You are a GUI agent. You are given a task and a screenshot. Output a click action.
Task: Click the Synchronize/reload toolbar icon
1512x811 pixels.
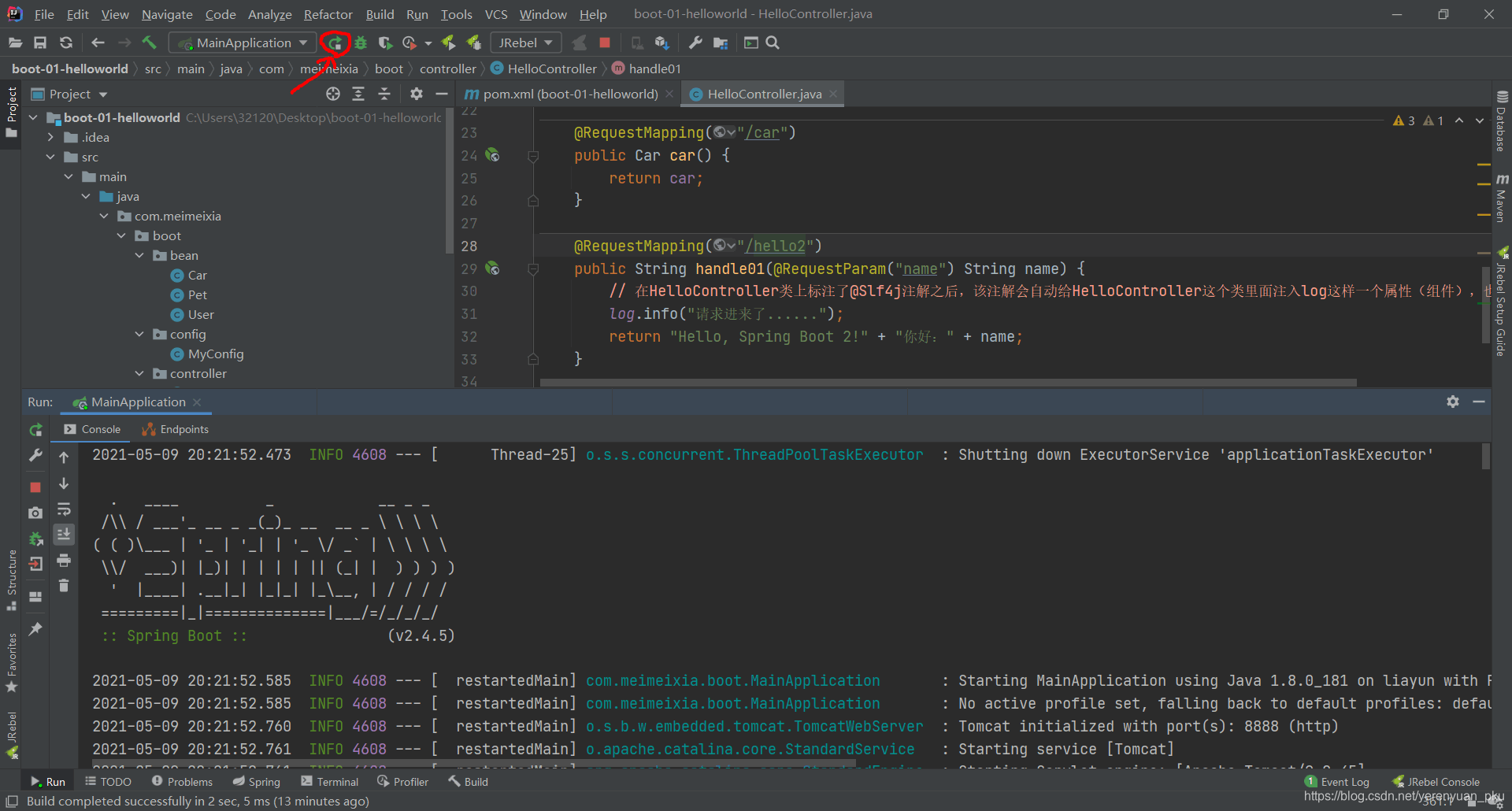coord(66,43)
